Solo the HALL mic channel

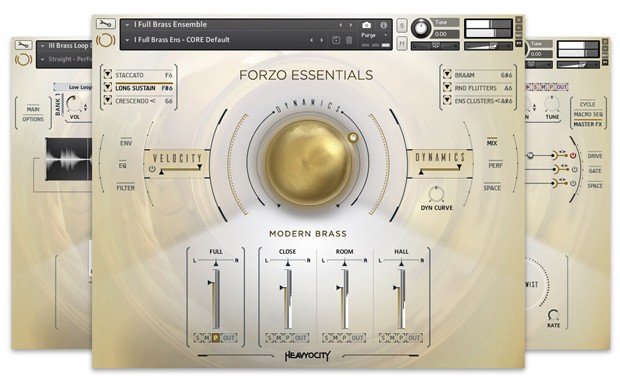[x=383, y=338]
